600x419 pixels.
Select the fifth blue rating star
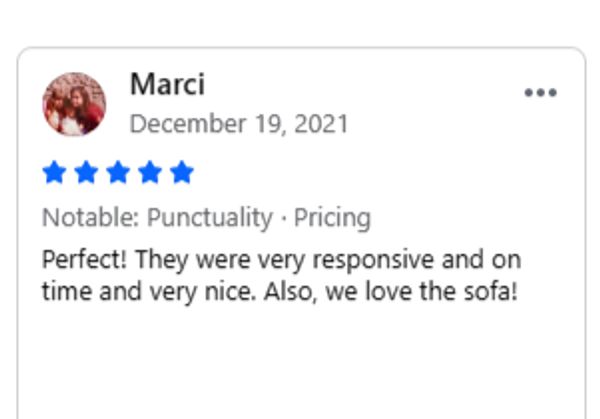click(181, 173)
